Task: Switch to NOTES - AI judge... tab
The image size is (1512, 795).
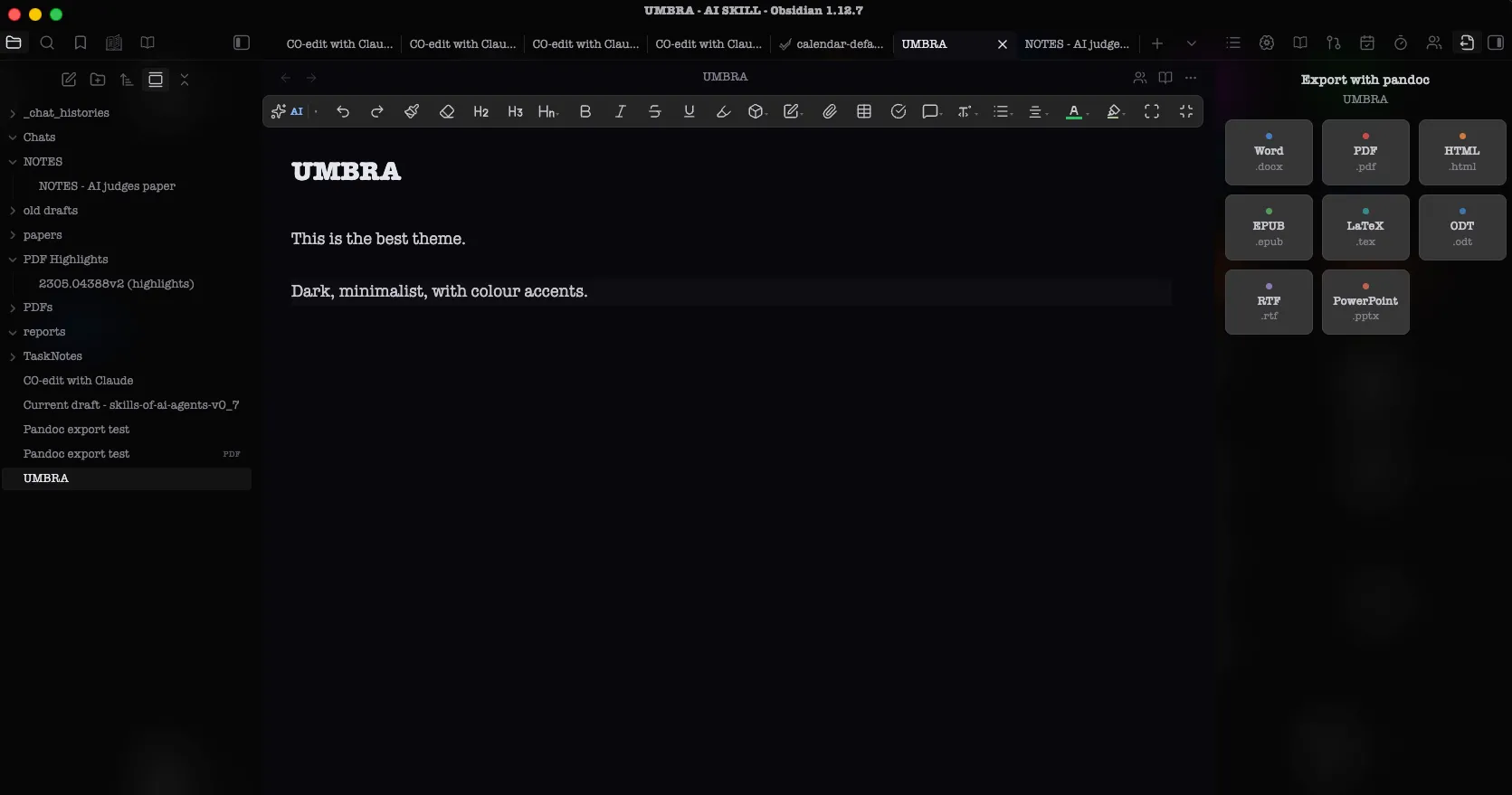Action: pos(1077,43)
